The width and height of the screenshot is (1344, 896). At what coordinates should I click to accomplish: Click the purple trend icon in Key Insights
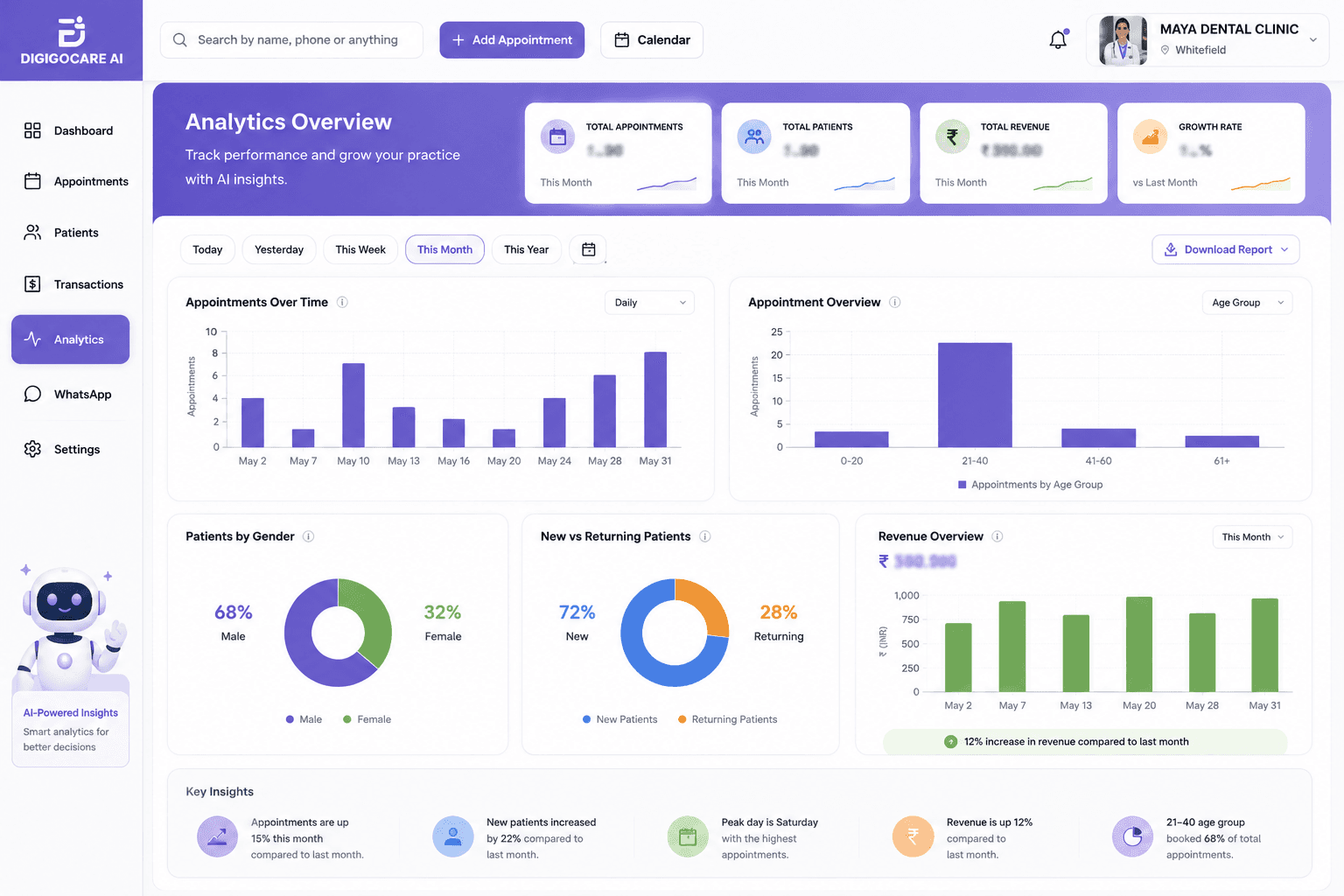pos(217,837)
